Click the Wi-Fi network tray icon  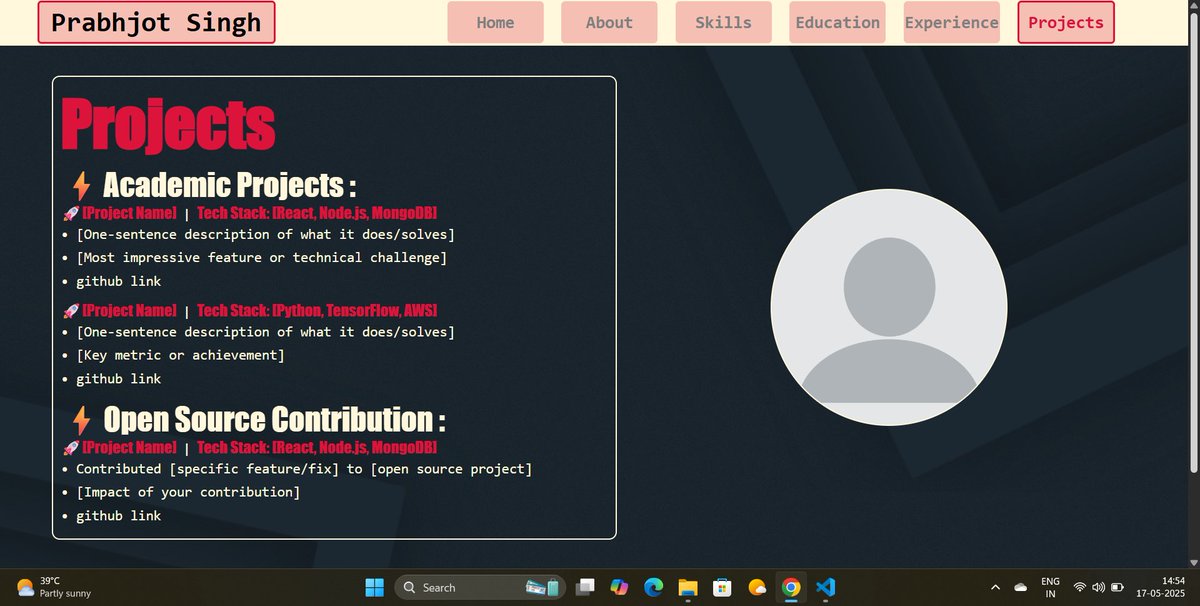pos(1080,587)
